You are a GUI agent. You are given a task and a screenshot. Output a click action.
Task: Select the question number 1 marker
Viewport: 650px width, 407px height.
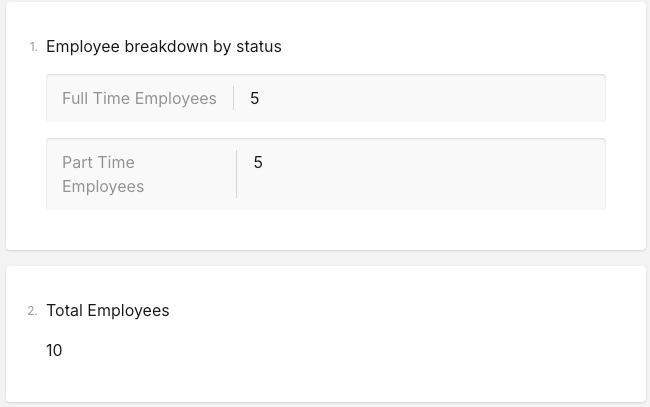[x=33, y=47]
